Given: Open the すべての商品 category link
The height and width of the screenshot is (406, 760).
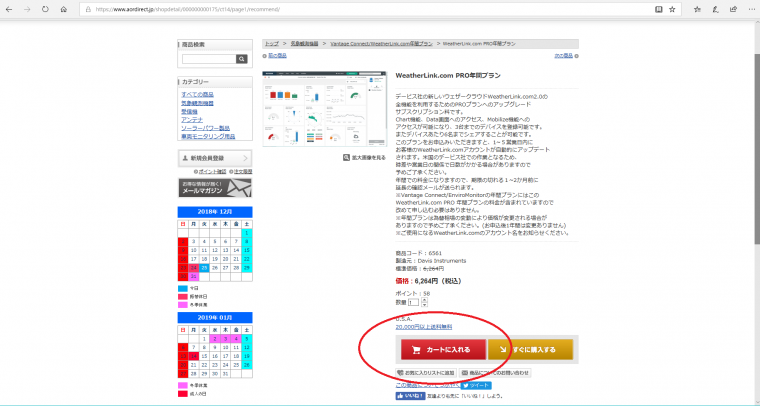Looking at the screenshot, I should point(197,94).
